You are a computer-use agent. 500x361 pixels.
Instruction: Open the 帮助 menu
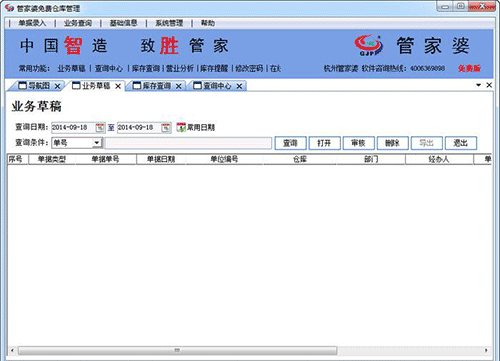coord(207,23)
